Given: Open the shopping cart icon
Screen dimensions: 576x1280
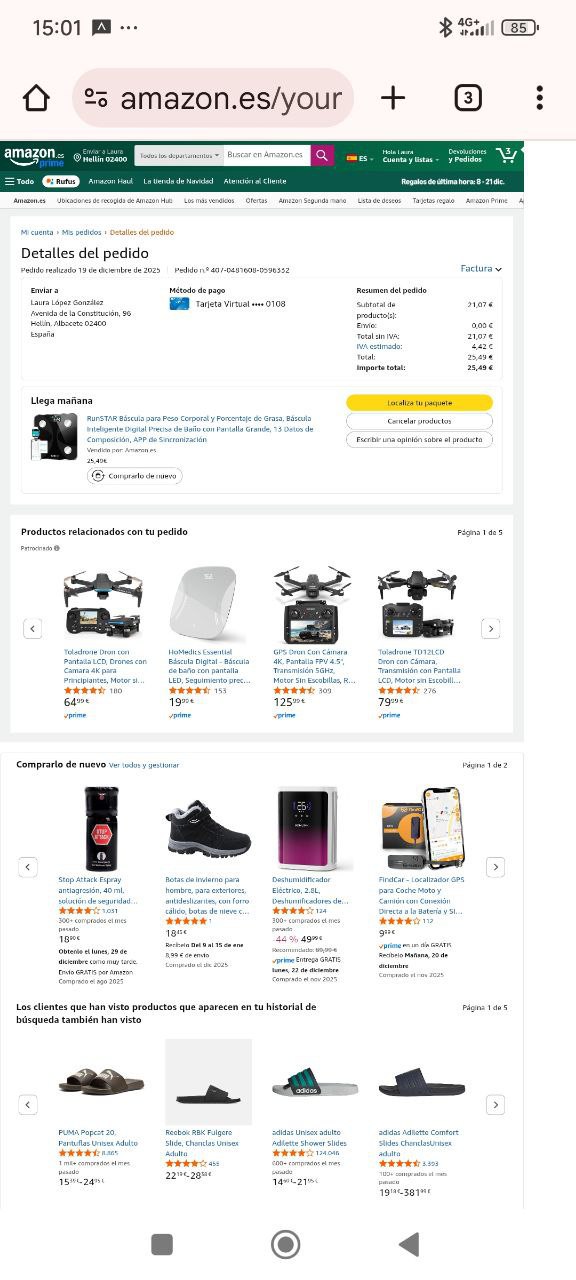Looking at the screenshot, I should click(507, 155).
